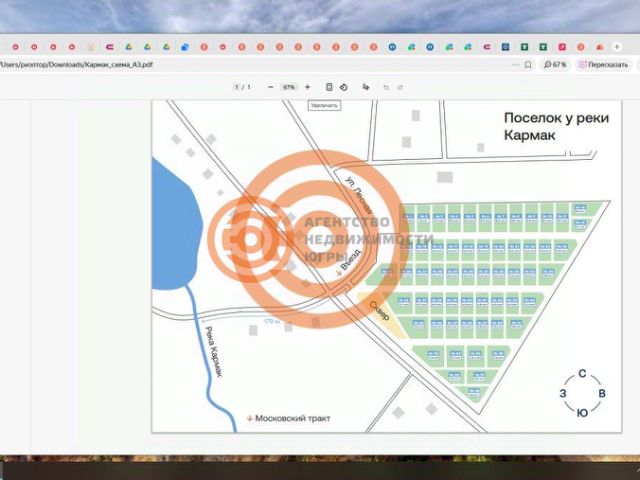Open the three-dots menu in address bar
This screenshot has width=640, height=480.
click(x=515, y=65)
